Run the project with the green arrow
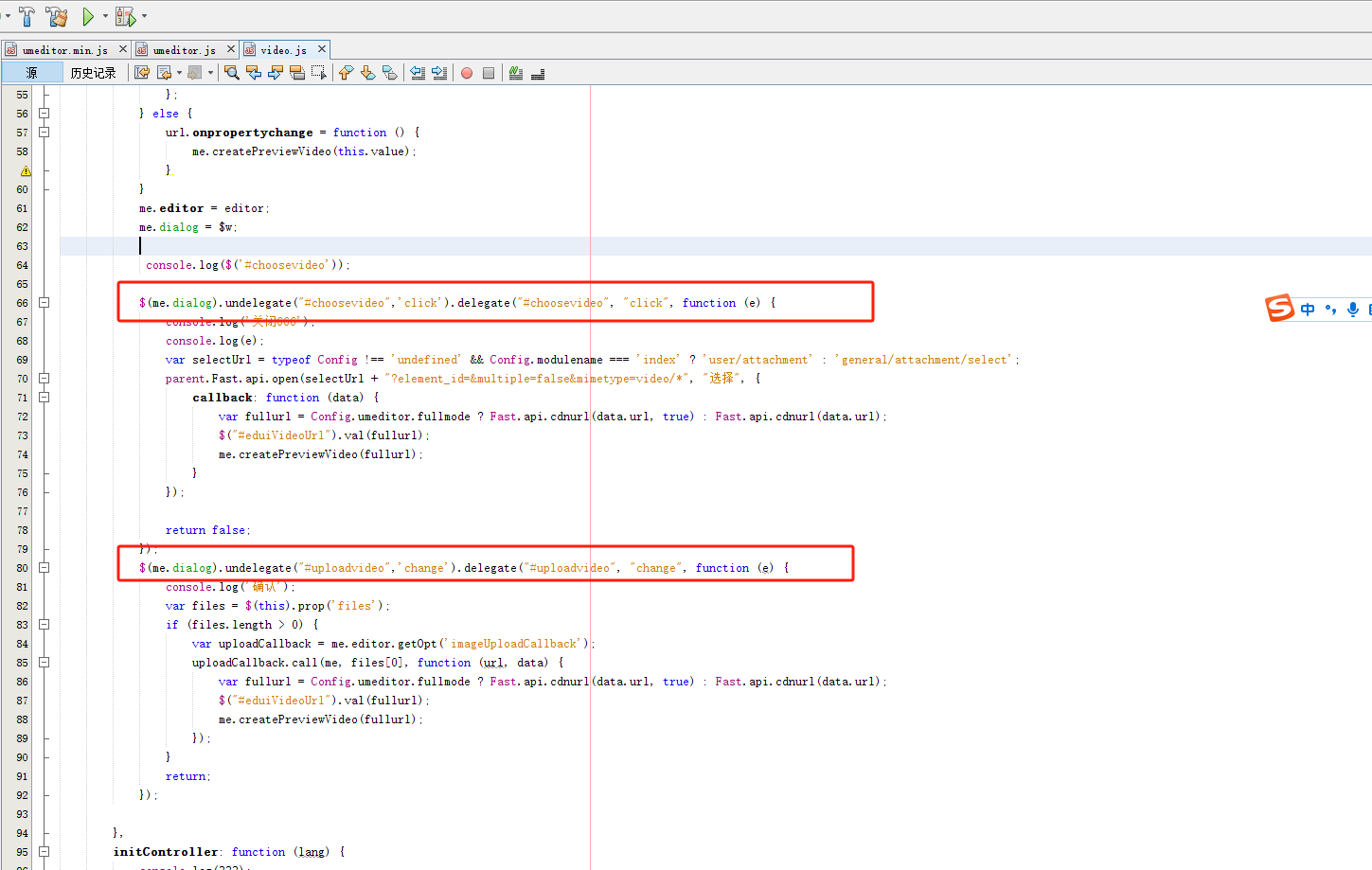Viewport: 1372px width, 870px height. pyautogui.click(x=88, y=16)
